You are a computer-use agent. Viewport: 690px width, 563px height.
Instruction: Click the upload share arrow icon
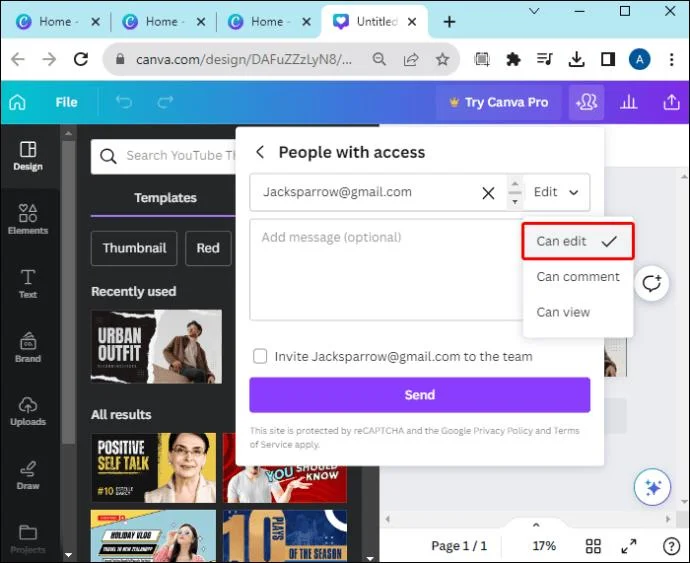[x=672, y=103]
